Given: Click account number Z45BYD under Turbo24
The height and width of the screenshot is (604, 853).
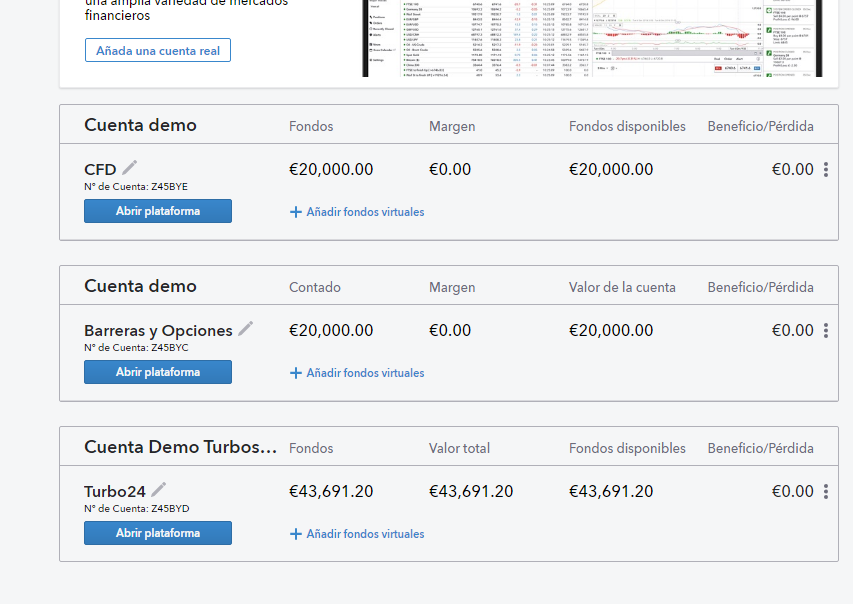Looking at the screenshot, I should coord(136,509).
